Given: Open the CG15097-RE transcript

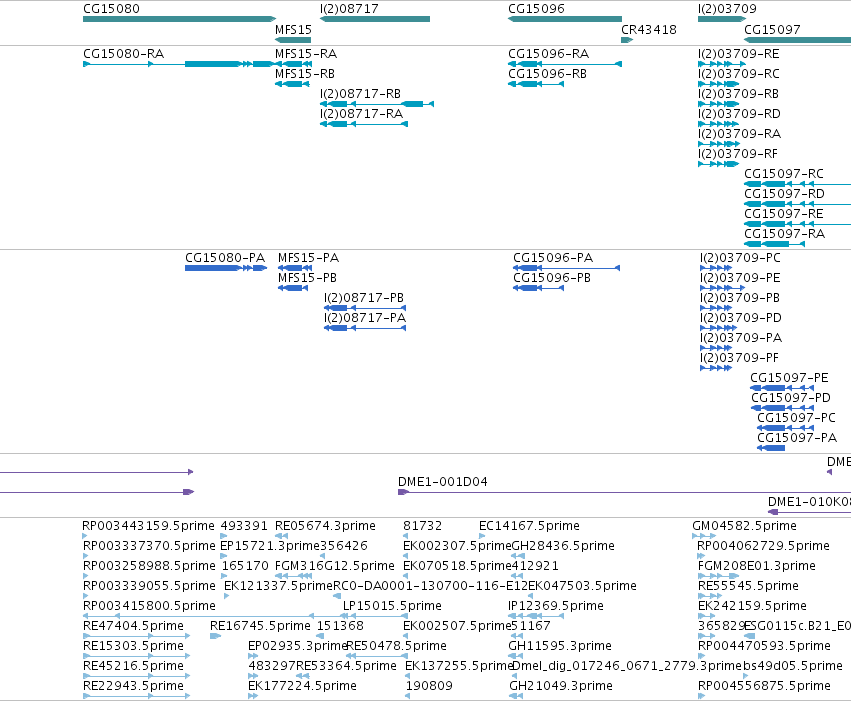Looking at the screenshot, I should 784,214.
